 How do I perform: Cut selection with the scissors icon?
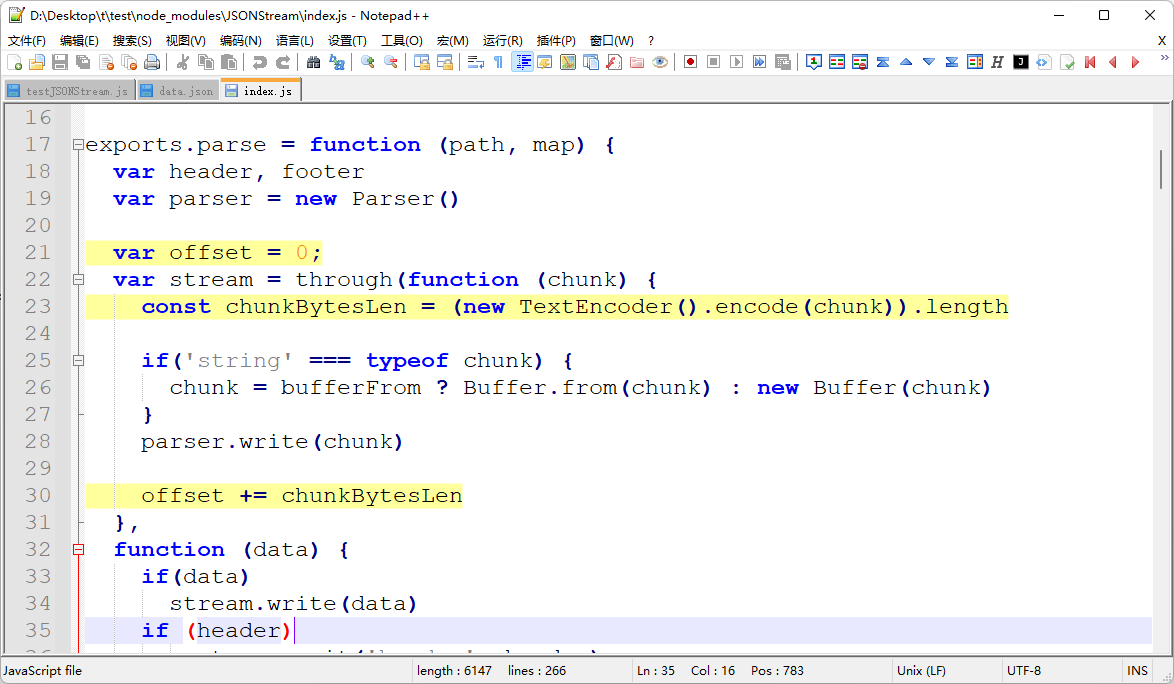coord(182,62)
